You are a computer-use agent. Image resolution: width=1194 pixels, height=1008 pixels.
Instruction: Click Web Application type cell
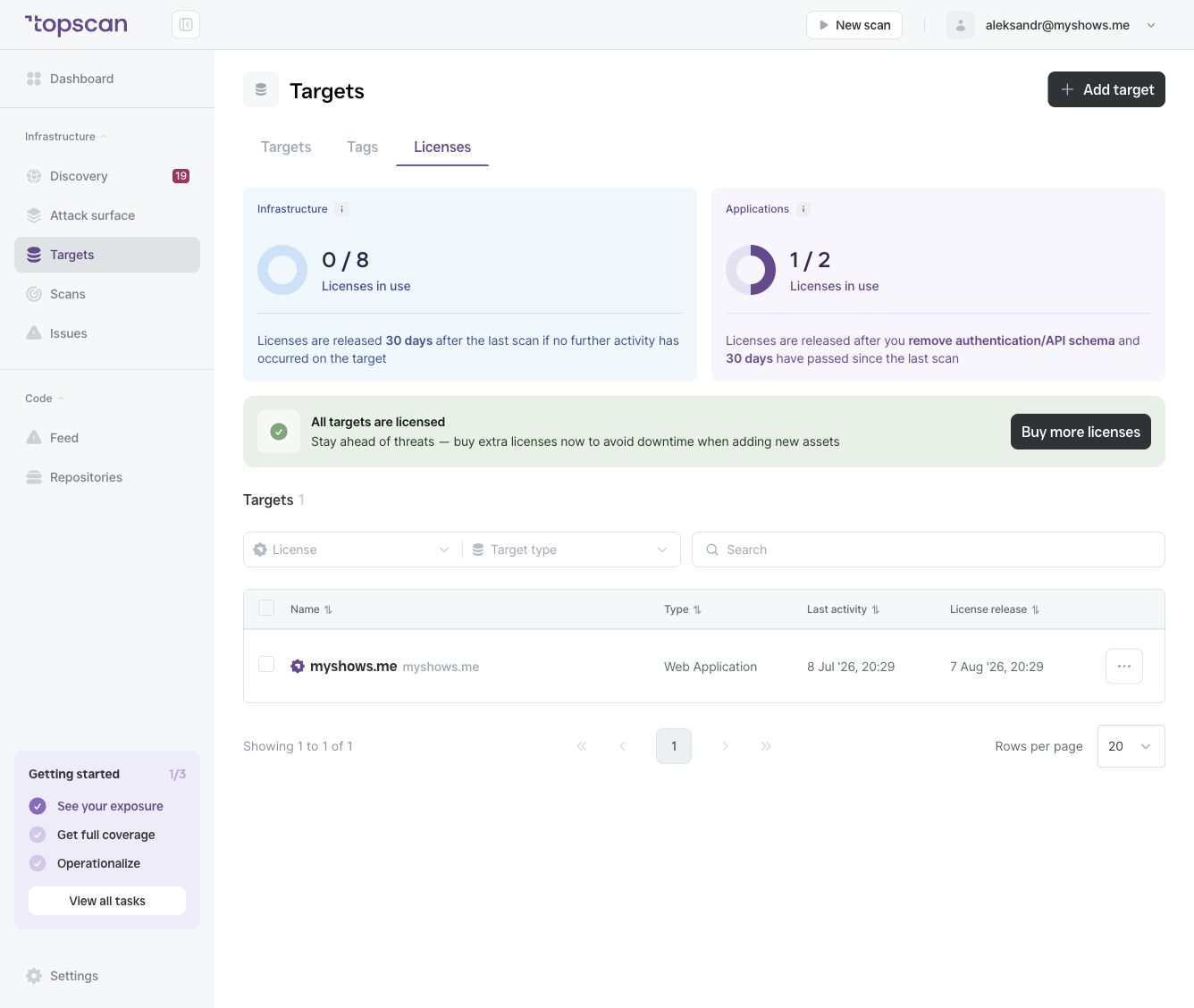711,667
